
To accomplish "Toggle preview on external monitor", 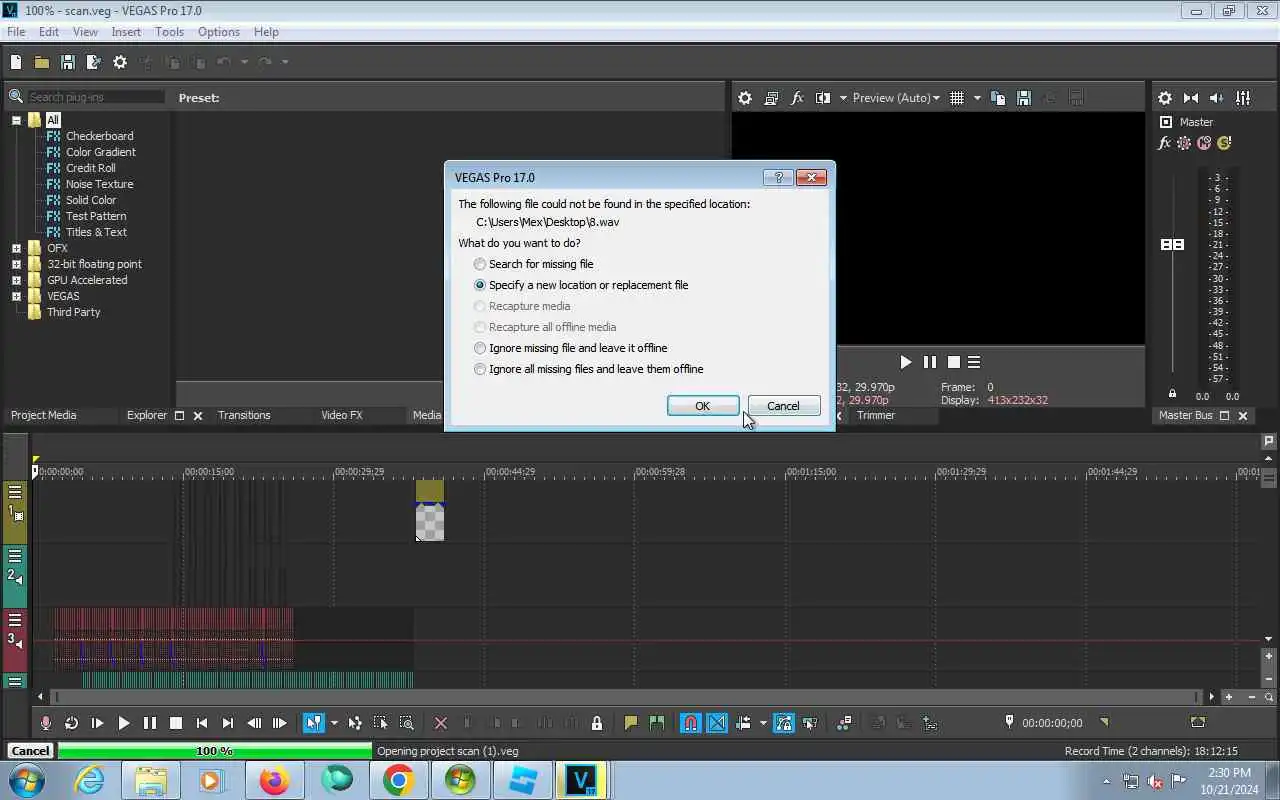I will click(771, 98).
